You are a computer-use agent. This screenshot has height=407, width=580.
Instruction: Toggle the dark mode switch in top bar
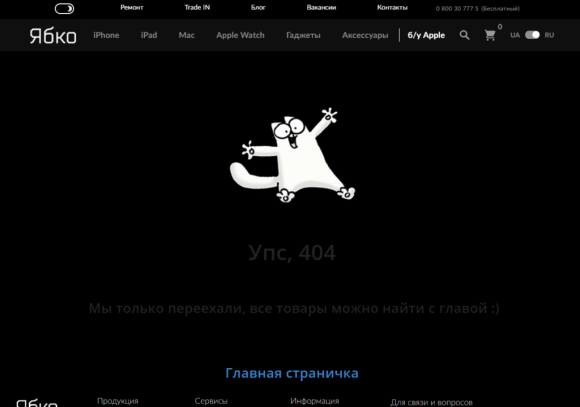pos(64,9)
